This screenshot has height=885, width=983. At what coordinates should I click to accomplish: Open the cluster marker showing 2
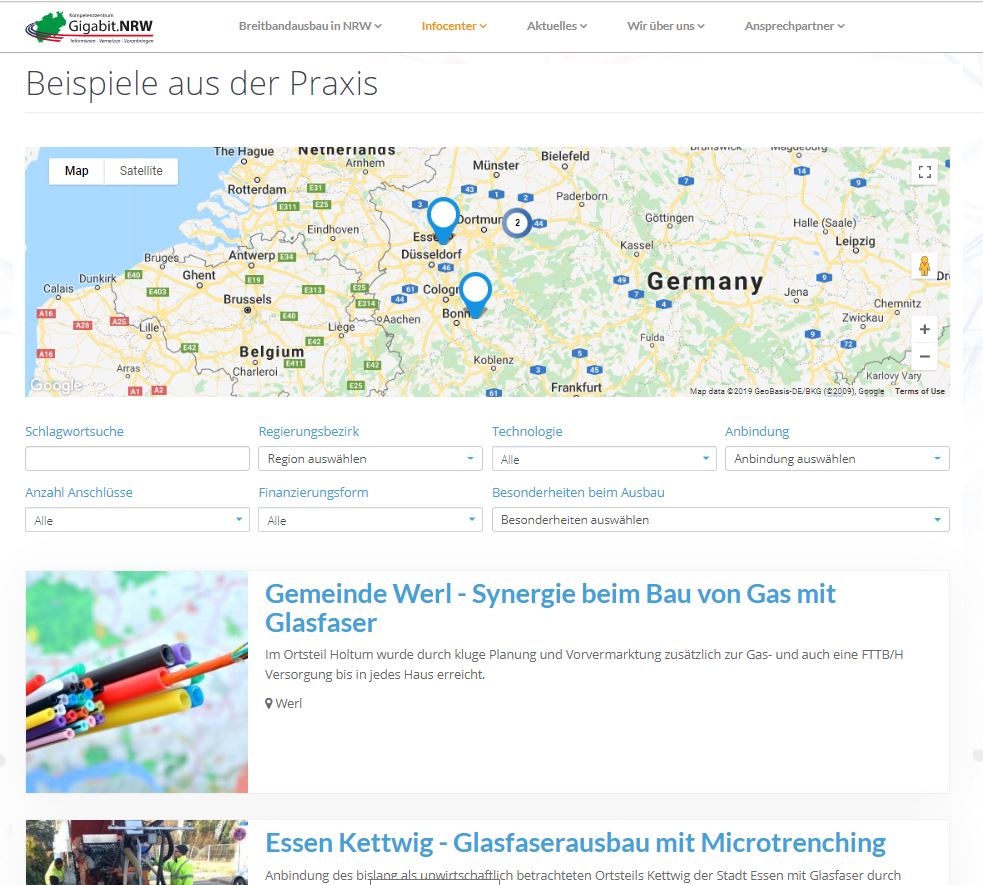pyautogui.click(x=517, y=223)
